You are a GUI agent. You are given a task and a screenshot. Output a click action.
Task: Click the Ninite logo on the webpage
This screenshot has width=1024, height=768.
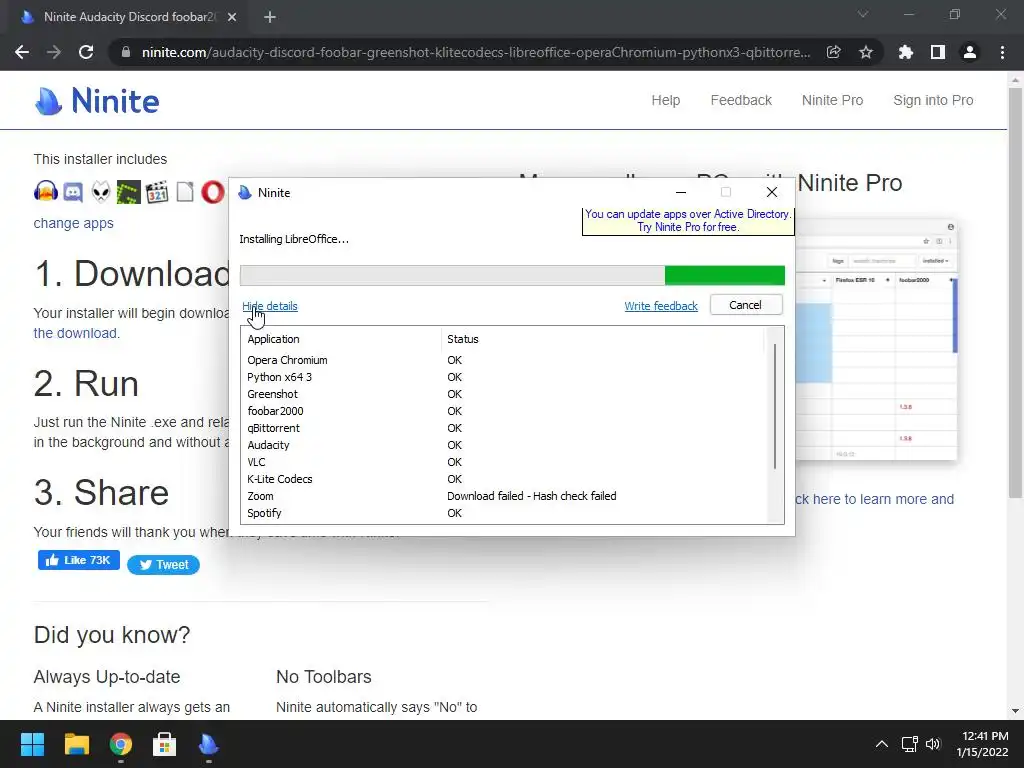click(97, 101)
